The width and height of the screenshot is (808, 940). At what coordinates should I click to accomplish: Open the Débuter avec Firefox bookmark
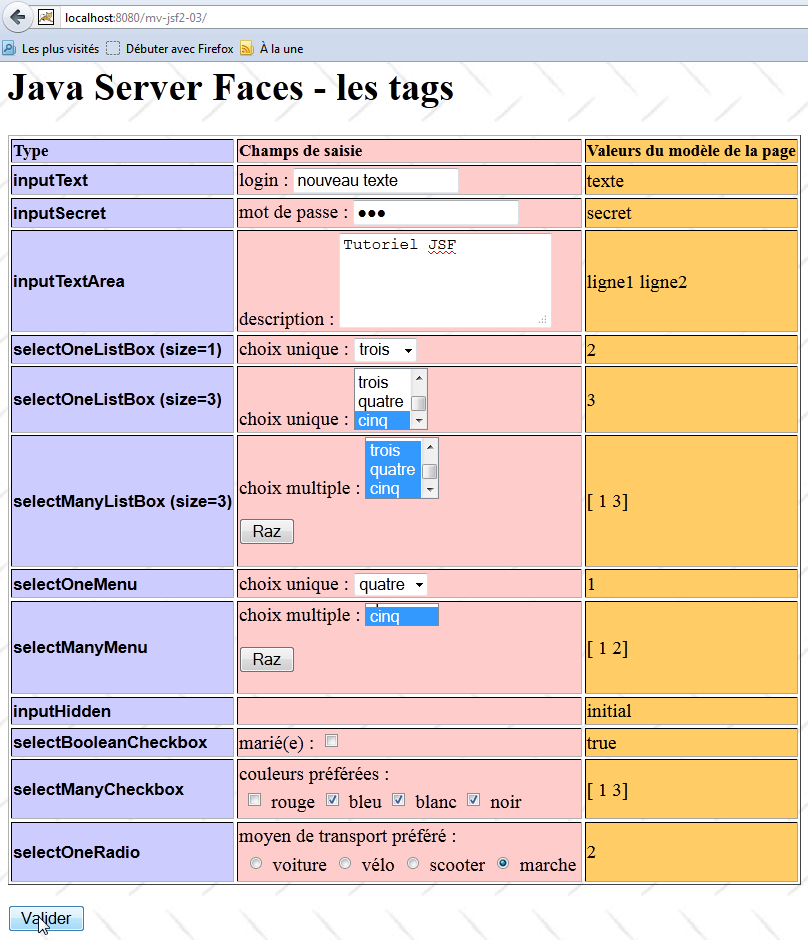point(170,48)
